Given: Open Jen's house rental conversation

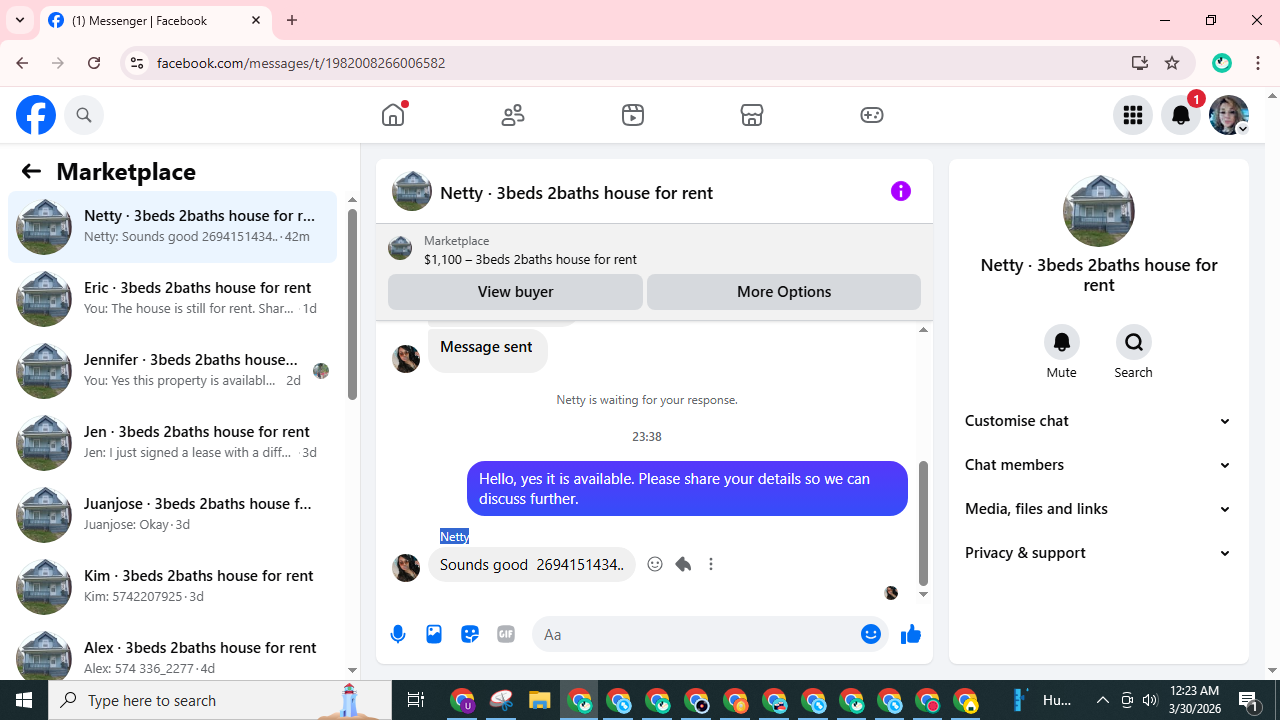Looking at the screenshot, I should [x=173, y=442].
